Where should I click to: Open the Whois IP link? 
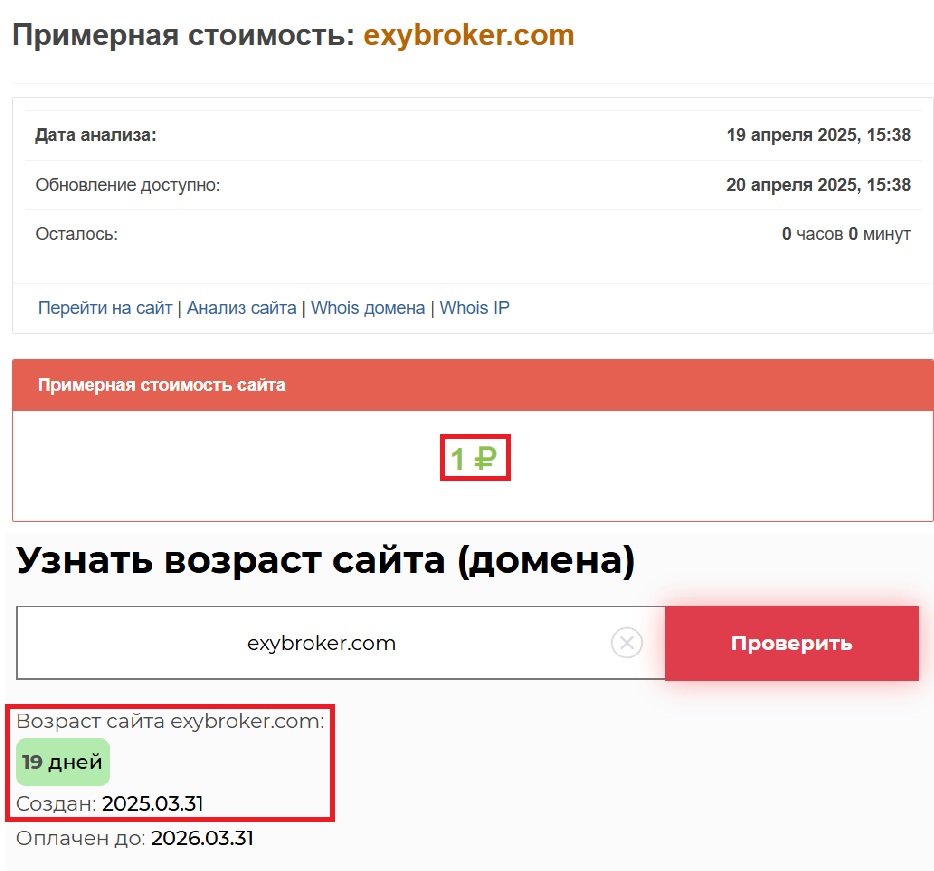click(474, 308)
